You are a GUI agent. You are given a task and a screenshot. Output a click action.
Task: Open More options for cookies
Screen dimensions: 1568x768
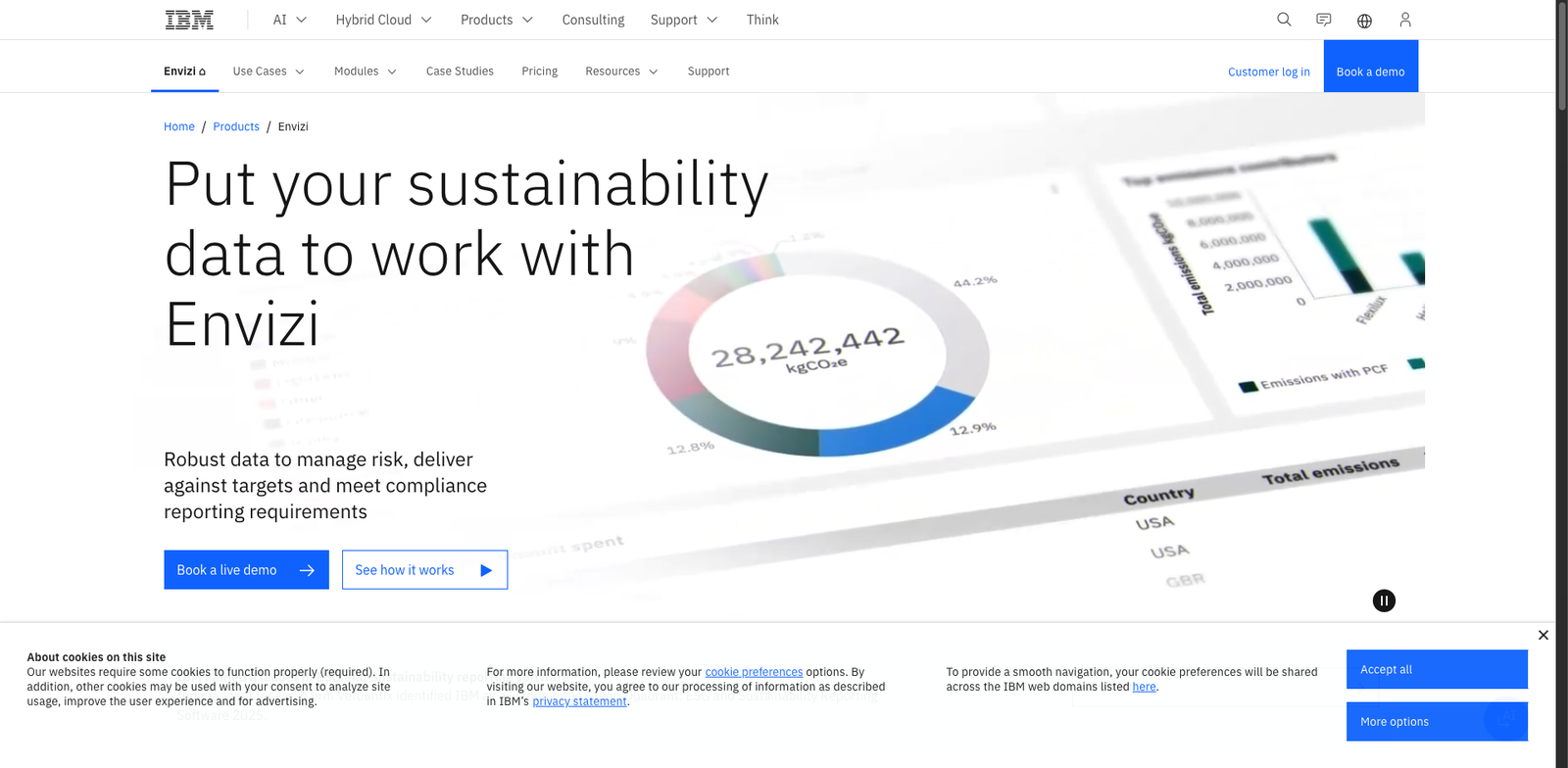1437,721
